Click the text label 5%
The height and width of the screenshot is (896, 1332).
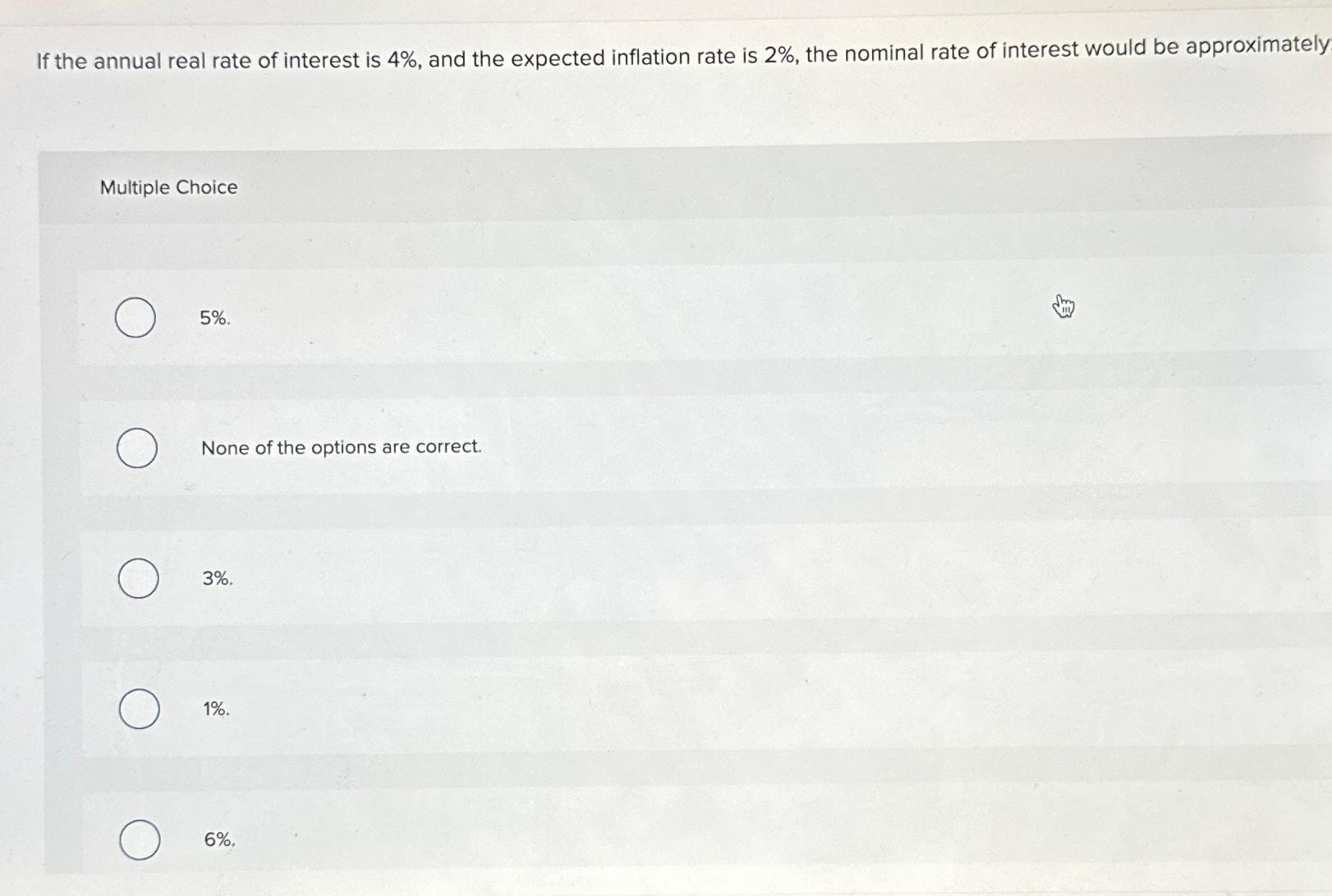pos(216,319)
